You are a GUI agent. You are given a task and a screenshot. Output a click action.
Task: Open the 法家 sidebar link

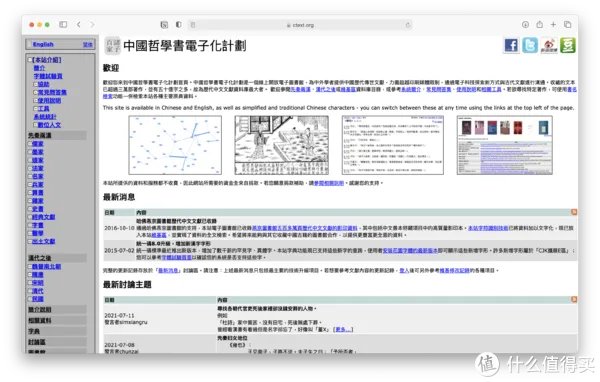(38, 168)
